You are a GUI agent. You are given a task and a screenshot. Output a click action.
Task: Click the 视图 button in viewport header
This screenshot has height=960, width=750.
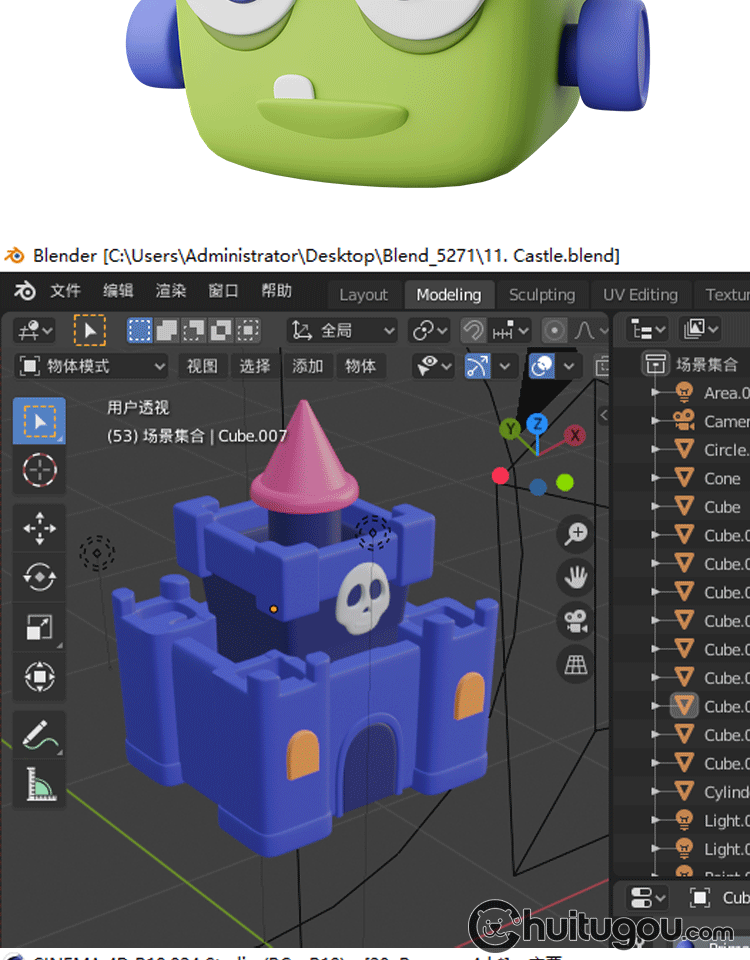[x=202, y=366]
